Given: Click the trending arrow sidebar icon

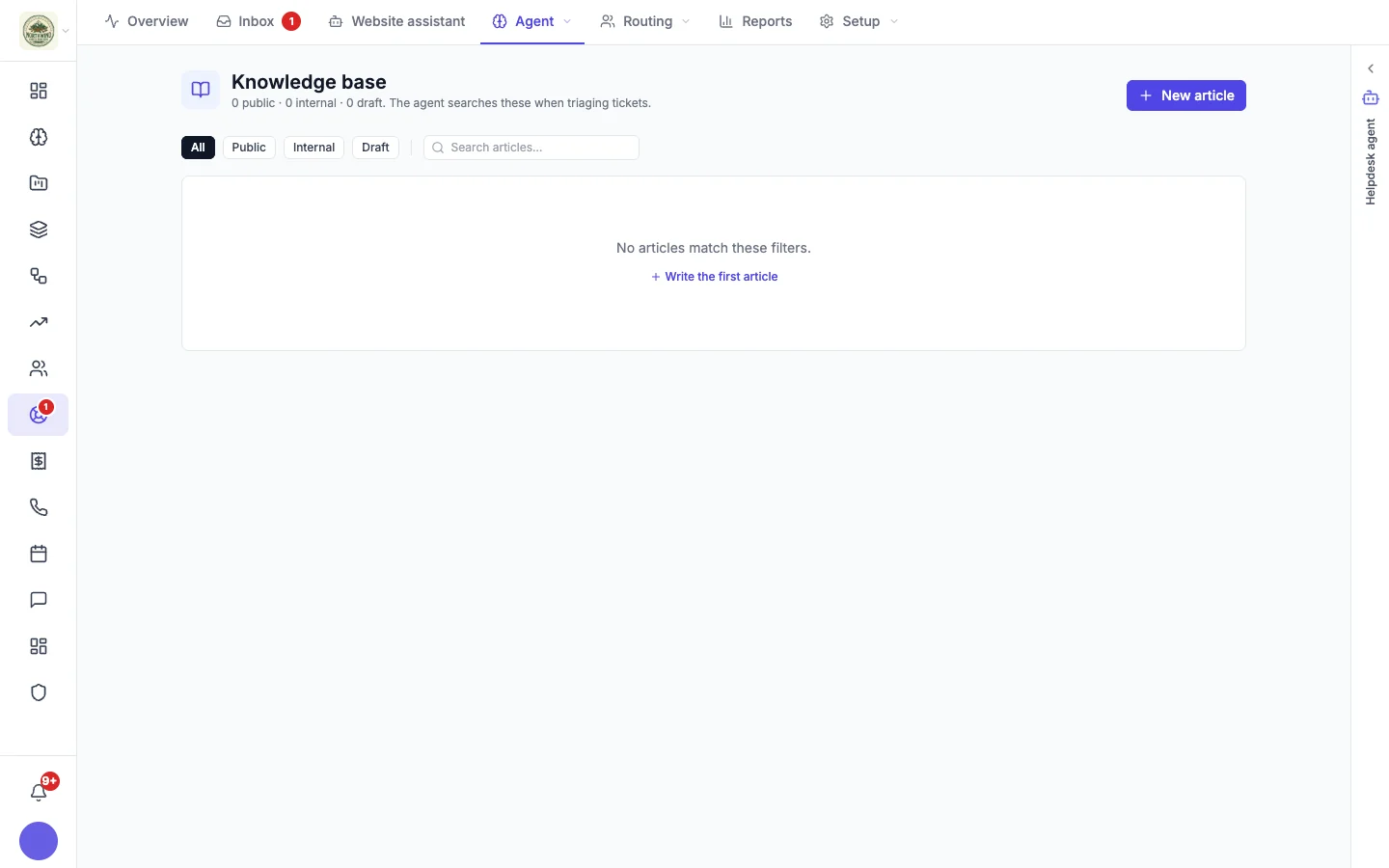Looking at the screenshot, I should (39, 322).
